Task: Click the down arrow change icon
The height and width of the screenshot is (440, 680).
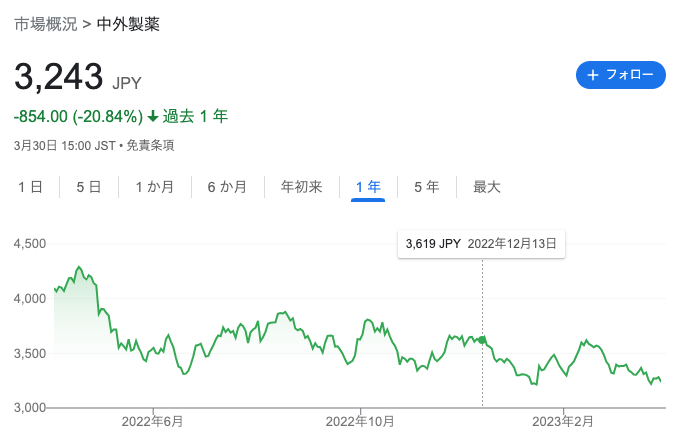Action: 153,117
